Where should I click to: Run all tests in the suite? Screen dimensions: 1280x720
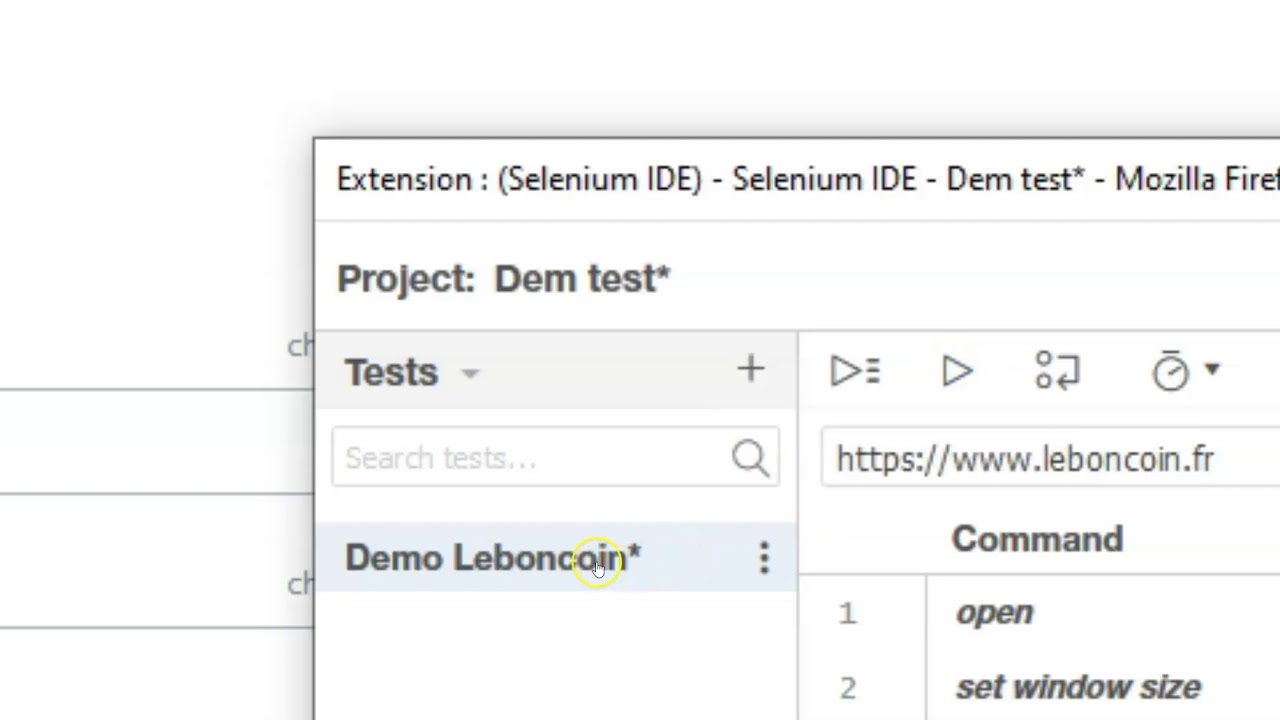pos(855,372)
